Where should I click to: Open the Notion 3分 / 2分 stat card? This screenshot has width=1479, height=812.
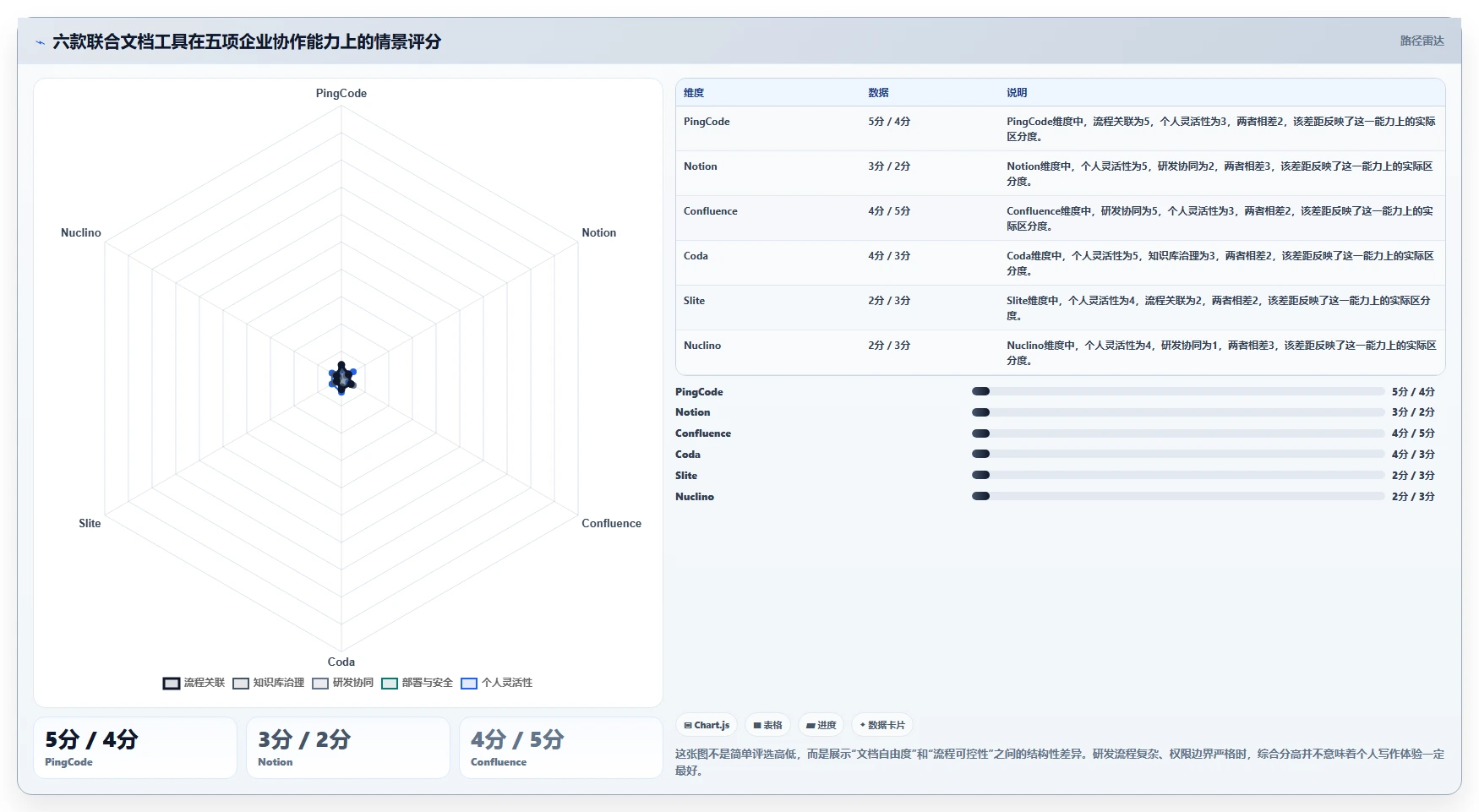click(348, 748)
